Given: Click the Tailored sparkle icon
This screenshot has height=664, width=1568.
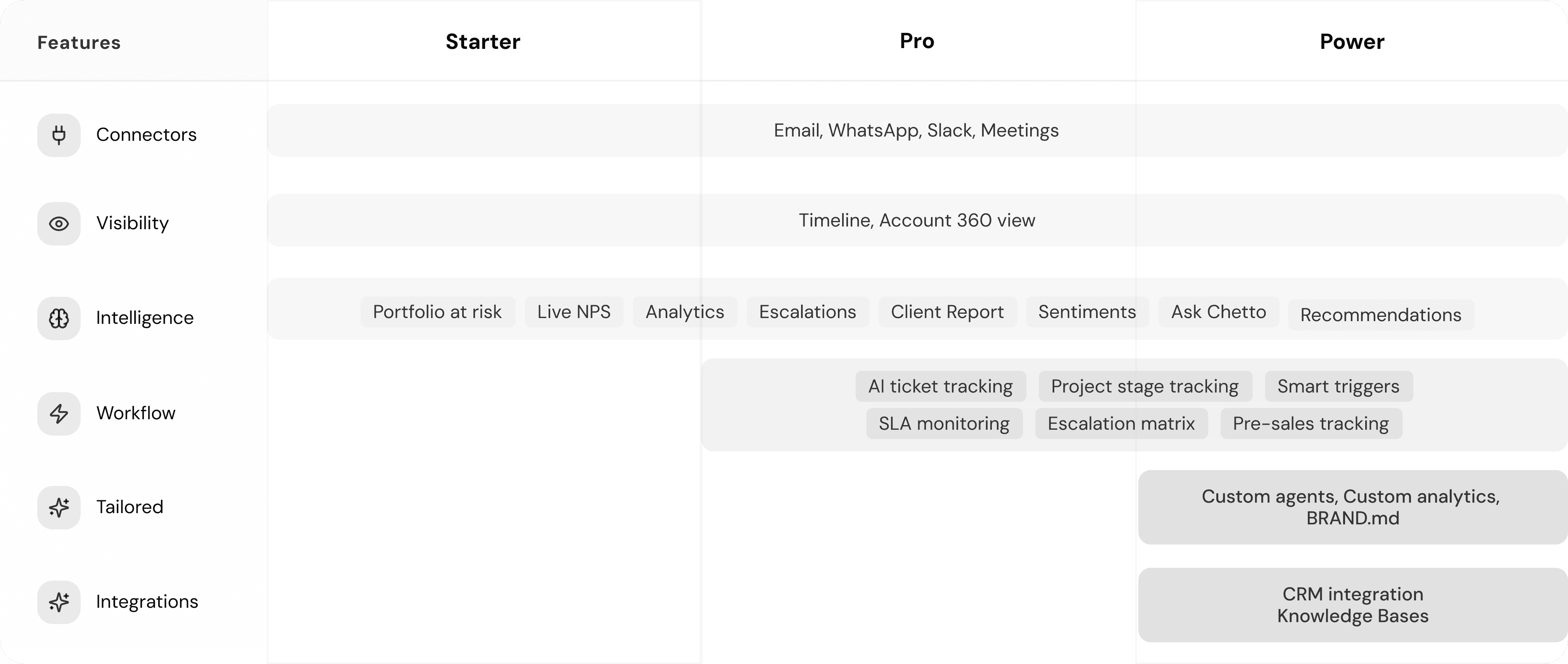Looking at the screenshot, I should tap(59, 508).
